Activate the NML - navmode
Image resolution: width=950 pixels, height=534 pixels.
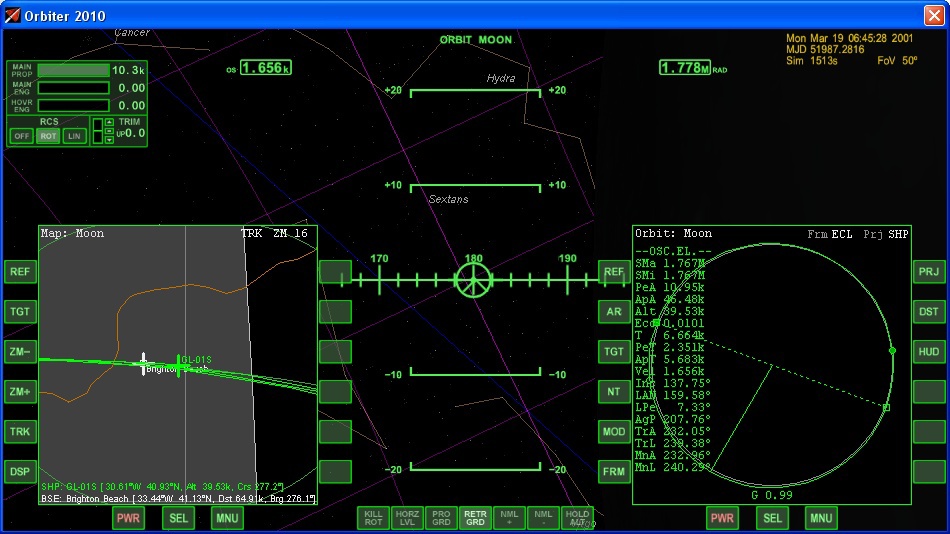[x=543, y=518]
